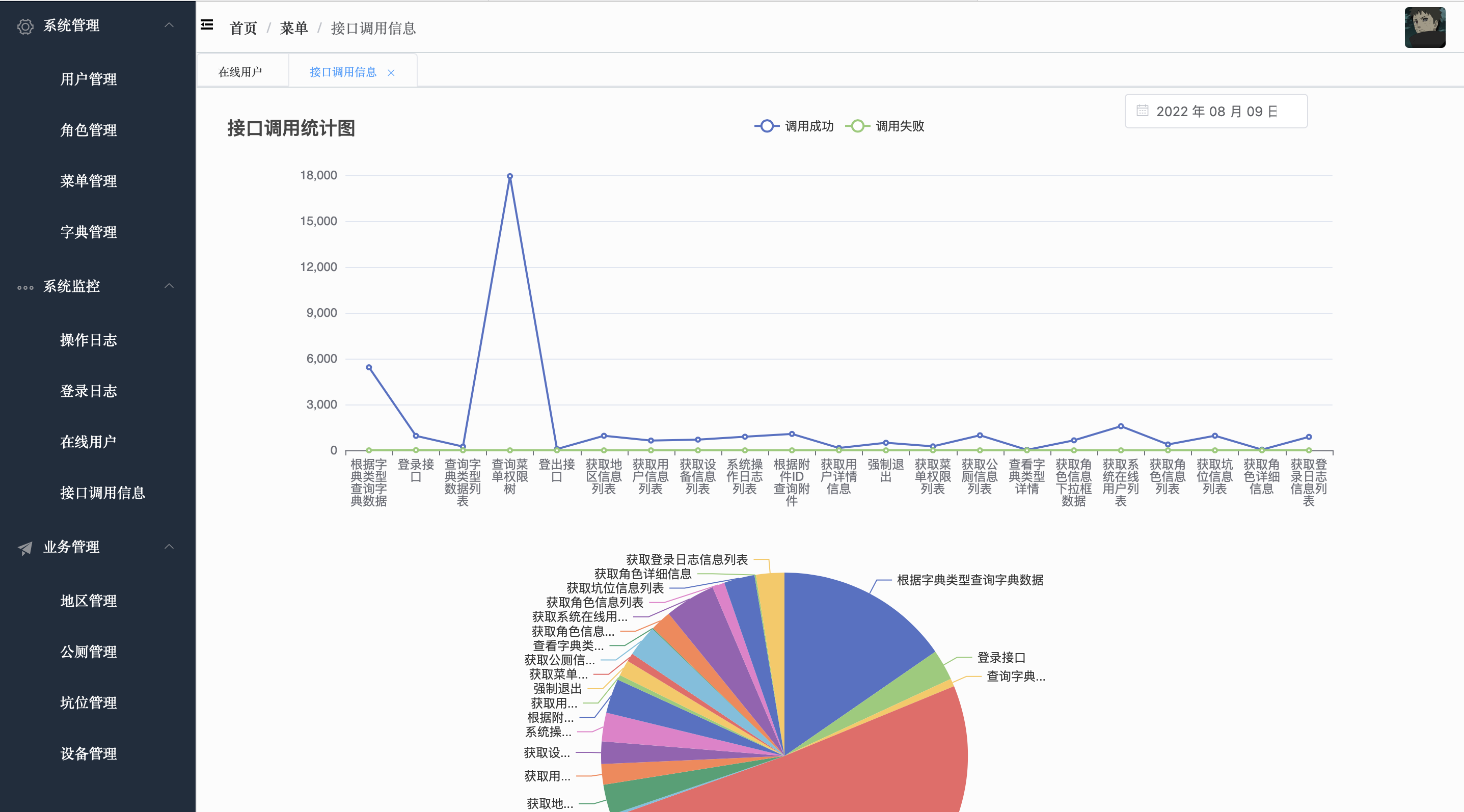
Task: Open 坑位管理 in the sidebar
Action: [x=89, y=702]
